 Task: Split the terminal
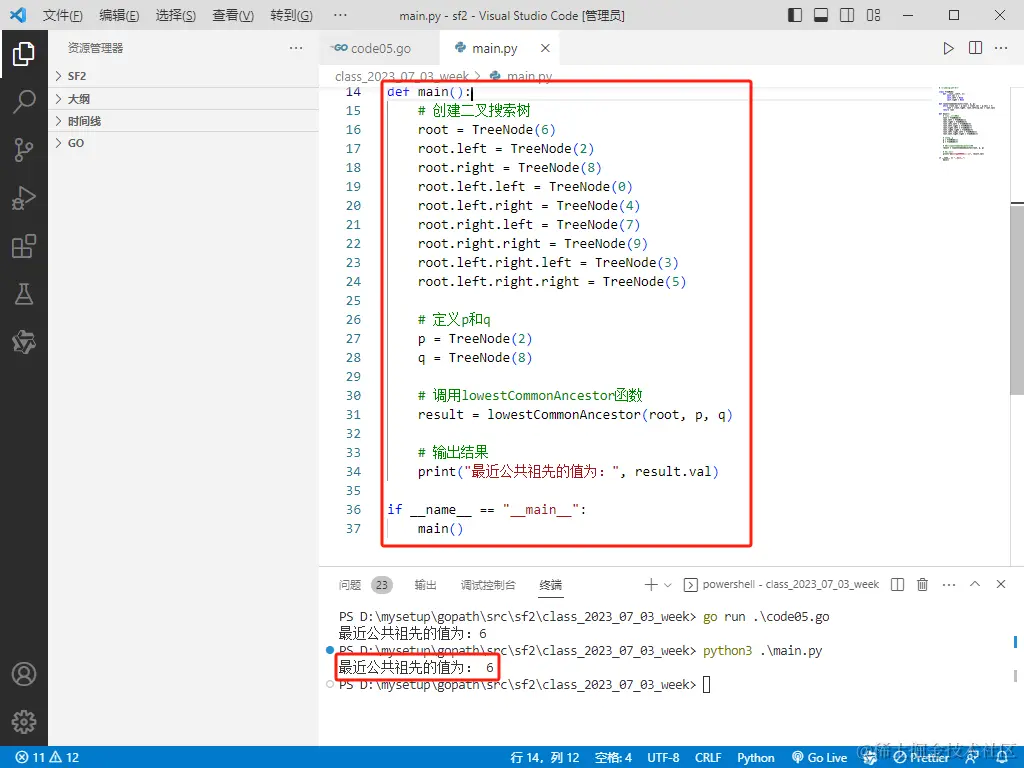point(897,584)
